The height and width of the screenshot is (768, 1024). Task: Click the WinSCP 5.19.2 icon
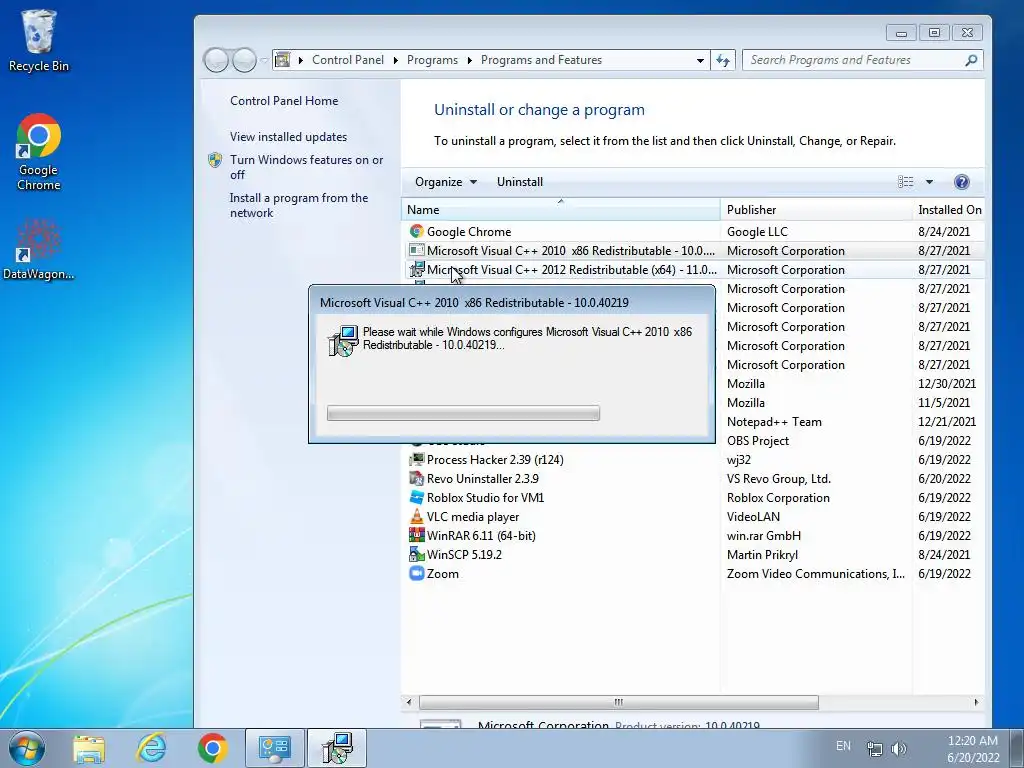417,554
